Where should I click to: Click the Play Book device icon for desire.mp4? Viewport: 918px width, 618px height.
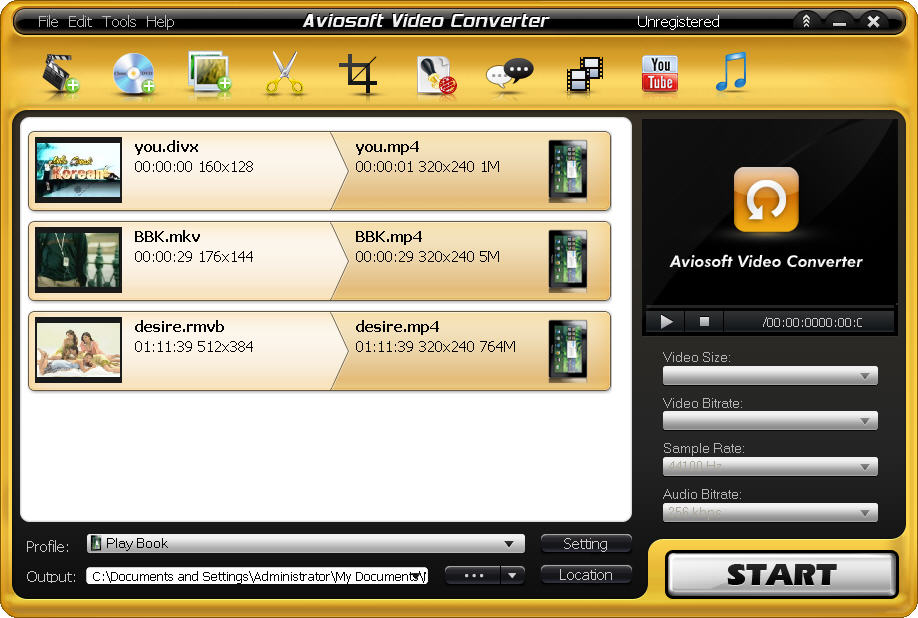[568, 351]
